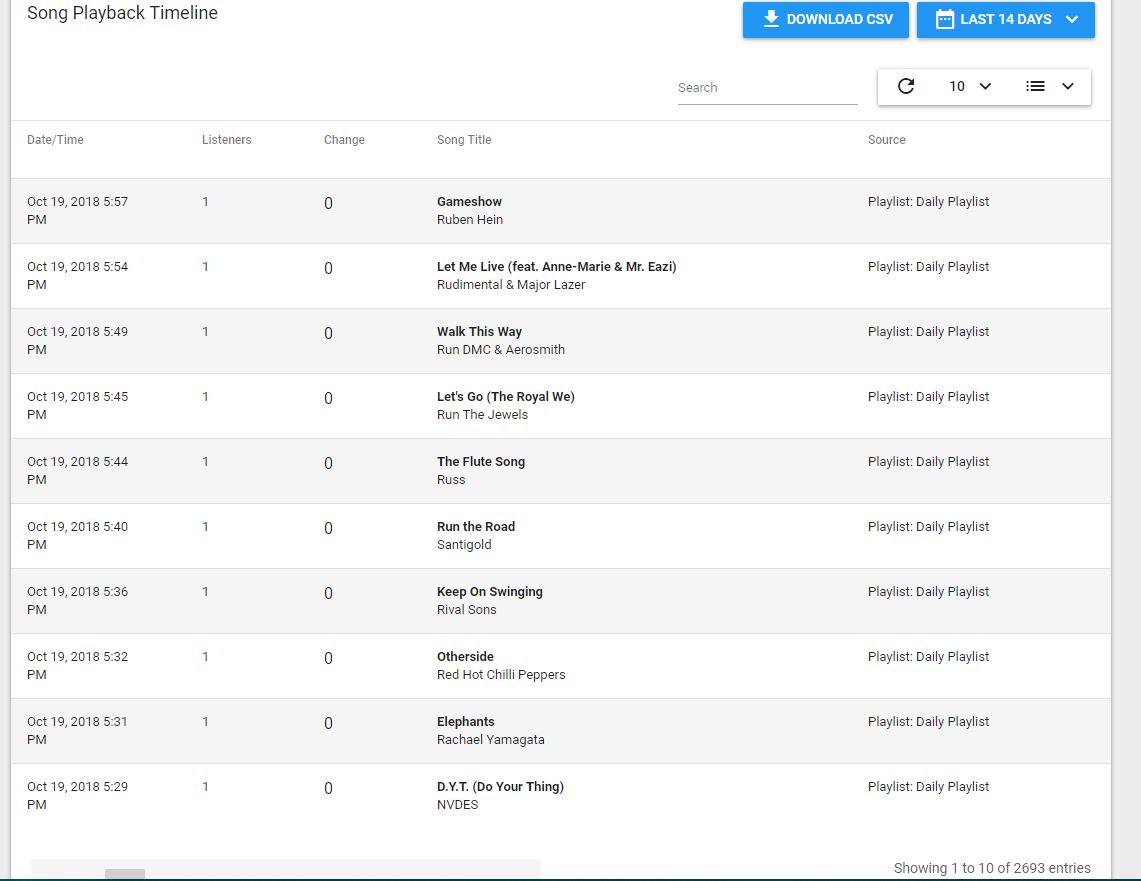Viewport: 1141px width, 881px height.
Task: Sort by the Source column header
Action: click(x=886, y=140)
